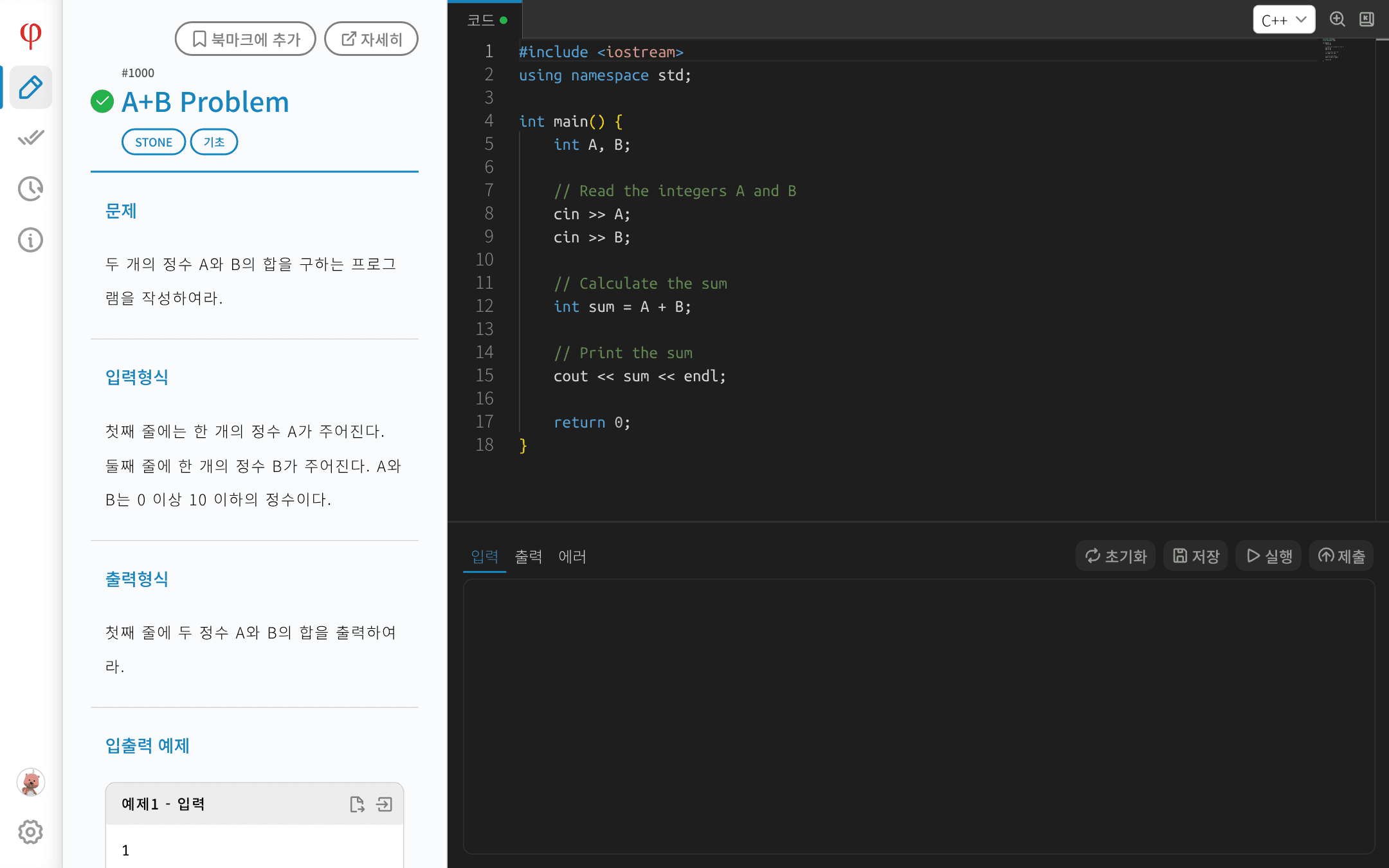Click the 출력형식 section heading
The width and height of the screenshot is (1389, 868).
pos(137,579)
